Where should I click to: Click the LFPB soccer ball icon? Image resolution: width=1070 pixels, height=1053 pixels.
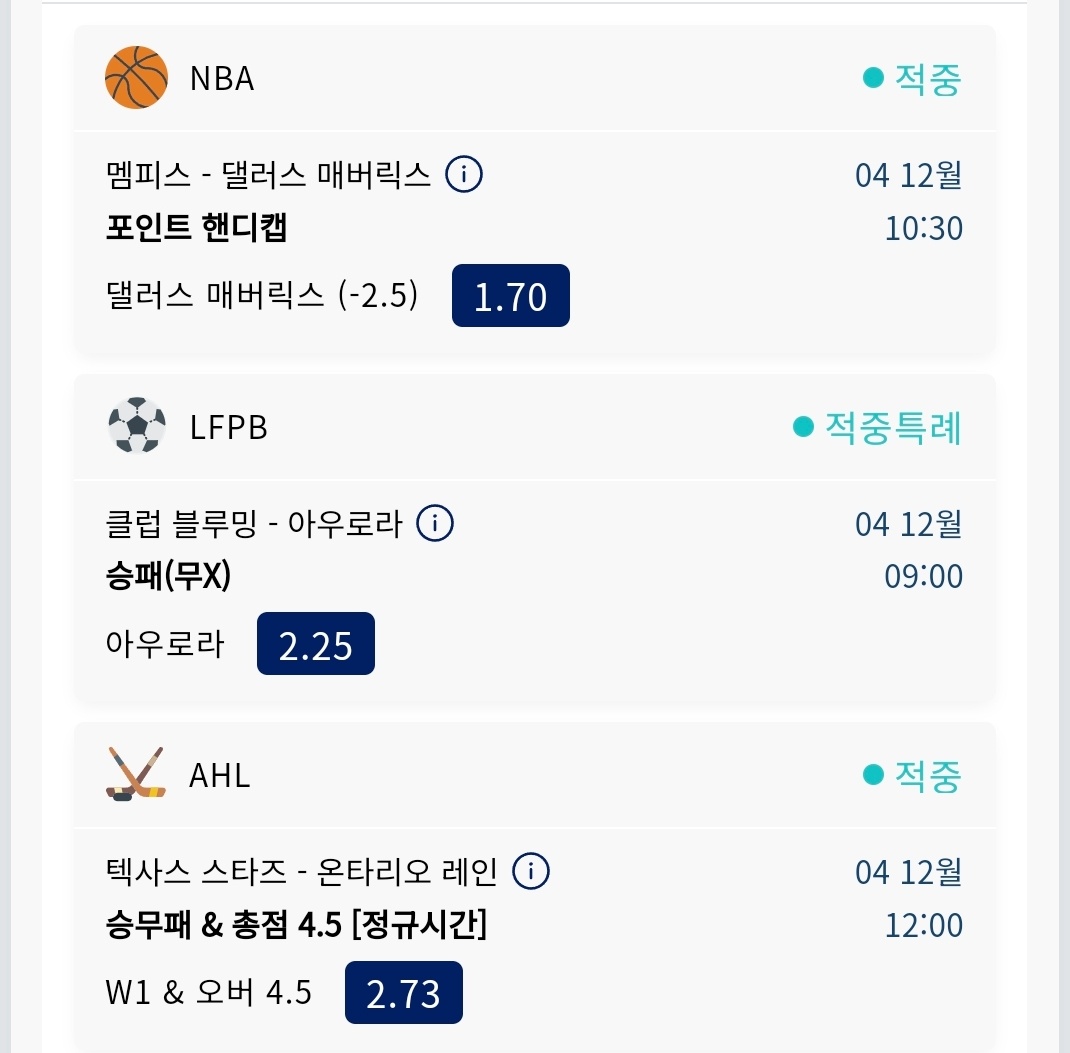tap(136, 426)
